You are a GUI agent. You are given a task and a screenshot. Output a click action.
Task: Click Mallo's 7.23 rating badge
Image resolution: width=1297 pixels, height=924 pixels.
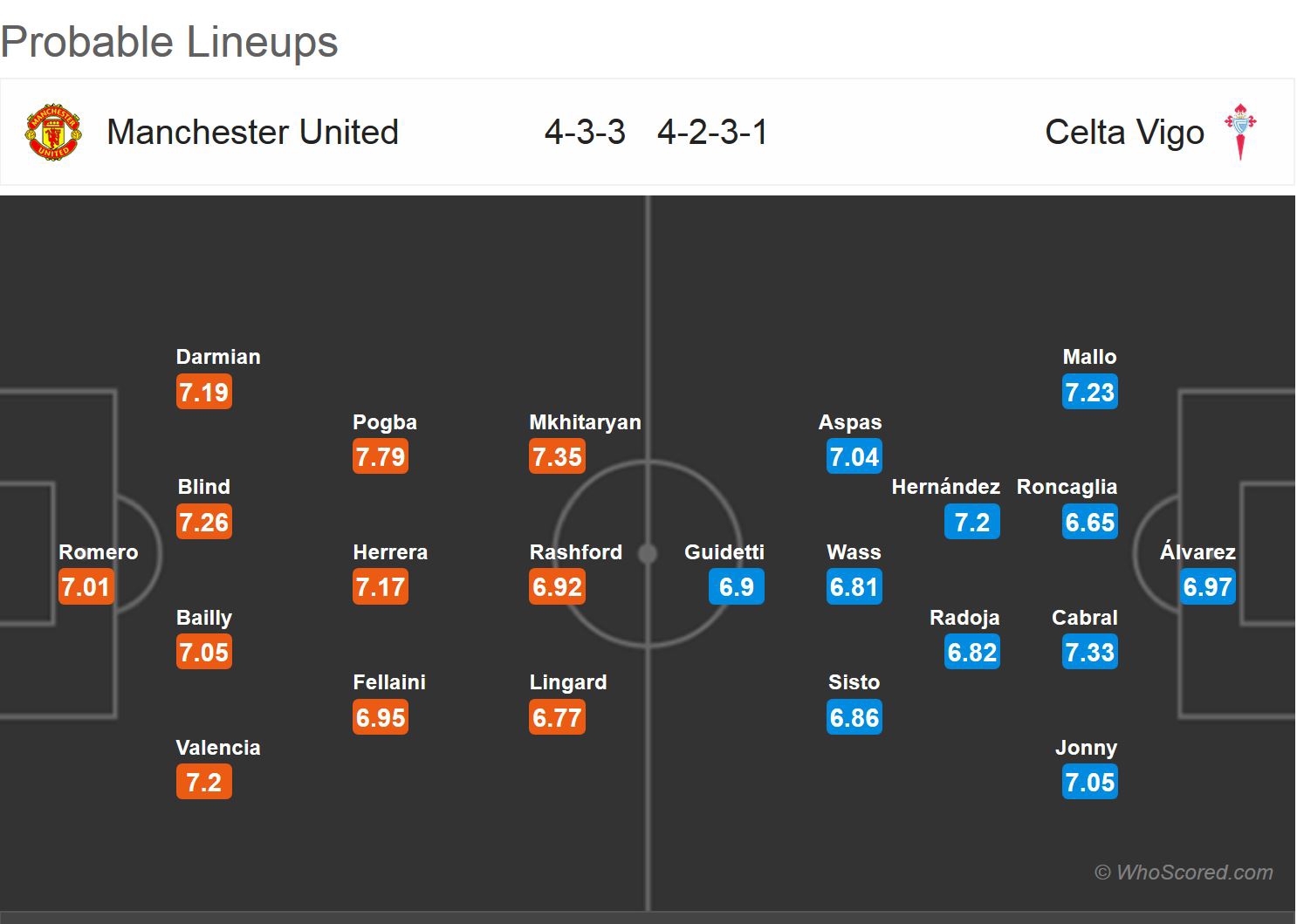click(x=1089, y=392)
